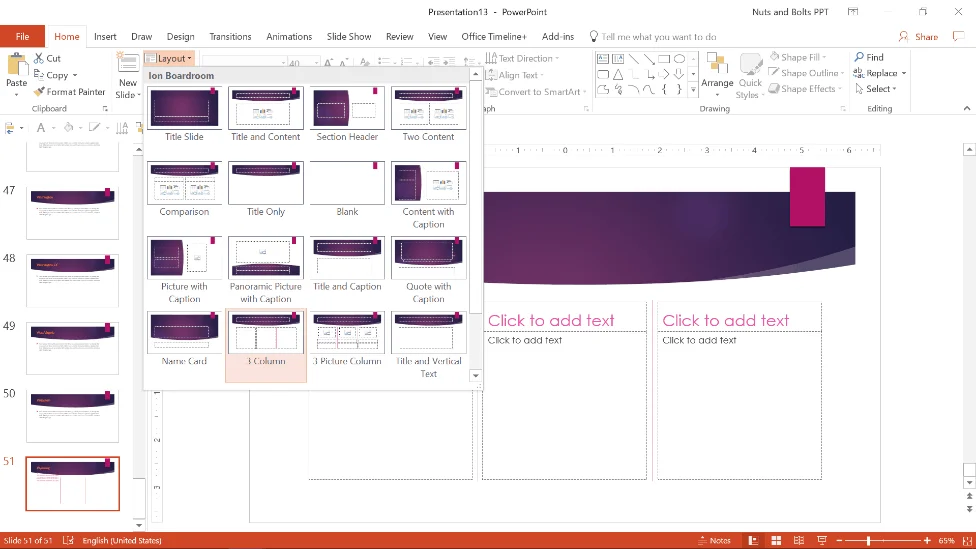This screenshot has height=549, width=976.
Task: Choose the Blank layout
Action: (x=347, y=189)
